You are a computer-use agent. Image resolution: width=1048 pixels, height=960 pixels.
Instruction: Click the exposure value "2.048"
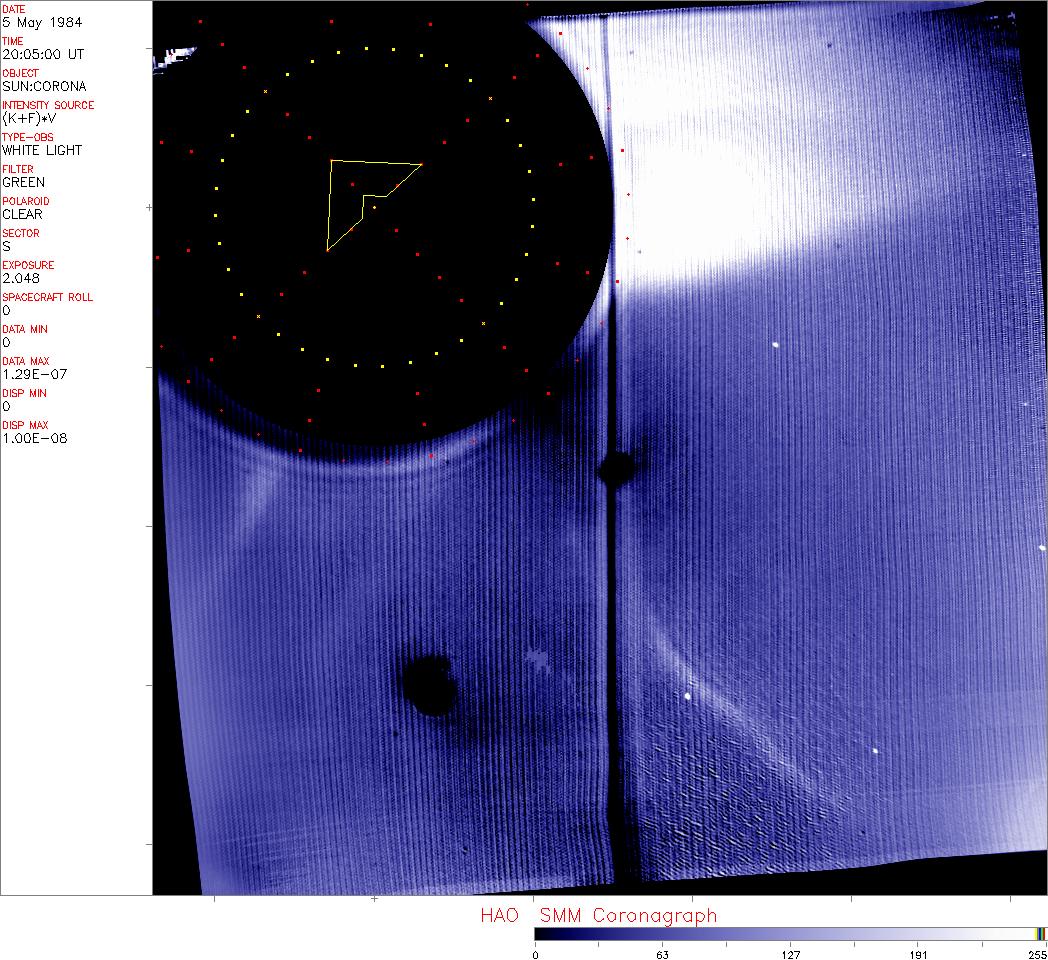click(x=21, y=278)
